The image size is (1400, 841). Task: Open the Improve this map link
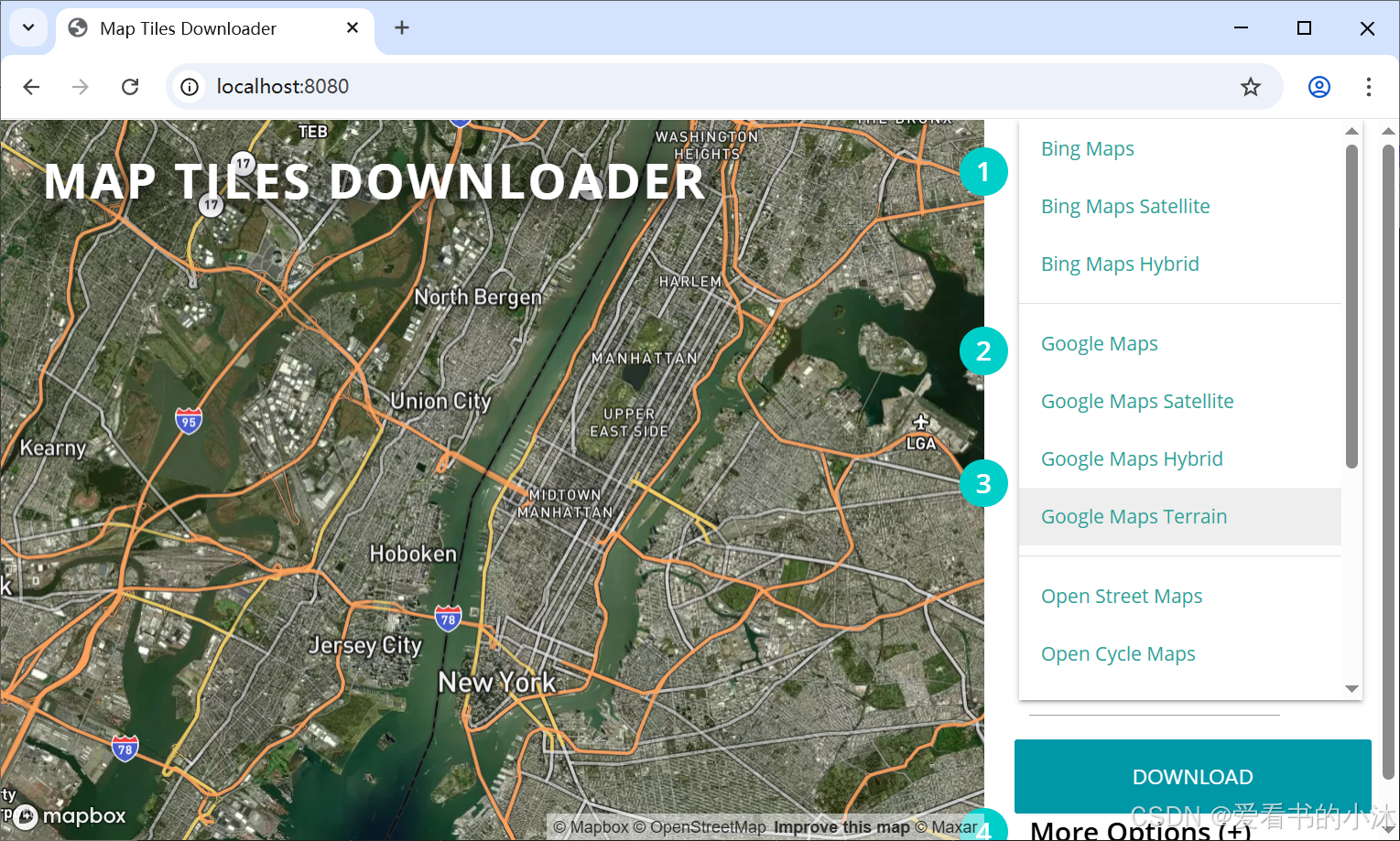coord(841,827)
